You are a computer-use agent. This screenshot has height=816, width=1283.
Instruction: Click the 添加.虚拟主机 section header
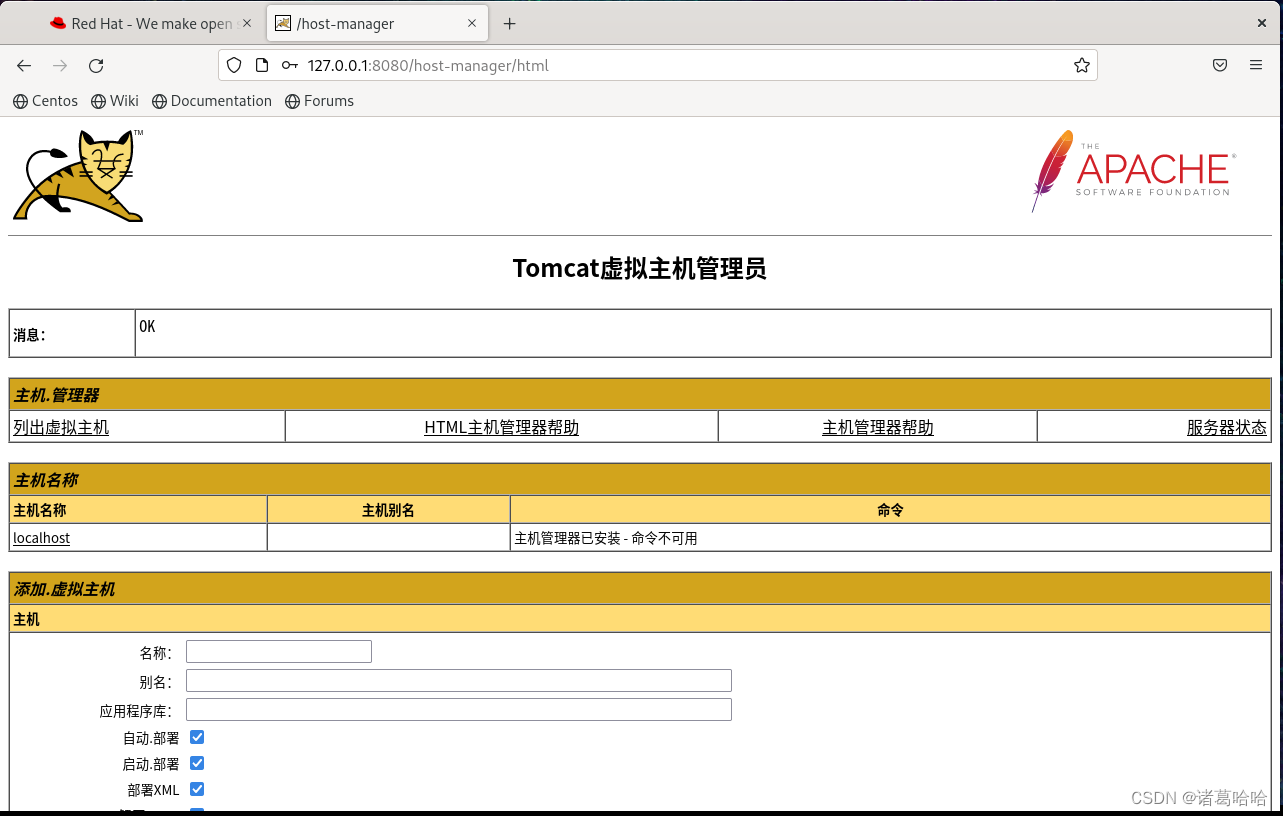640,589
